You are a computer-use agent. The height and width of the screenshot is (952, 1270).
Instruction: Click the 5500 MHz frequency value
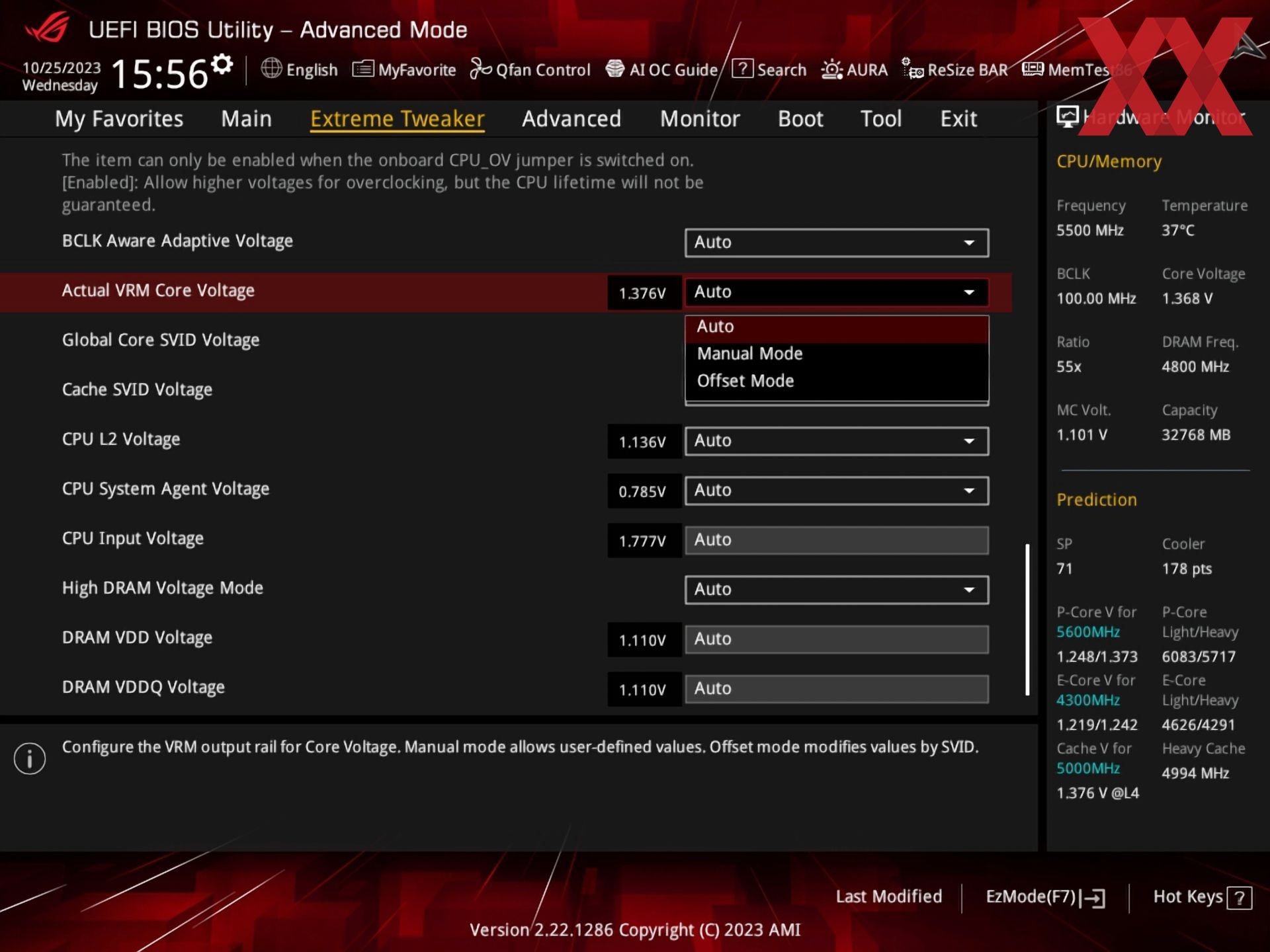(1090, 230)
